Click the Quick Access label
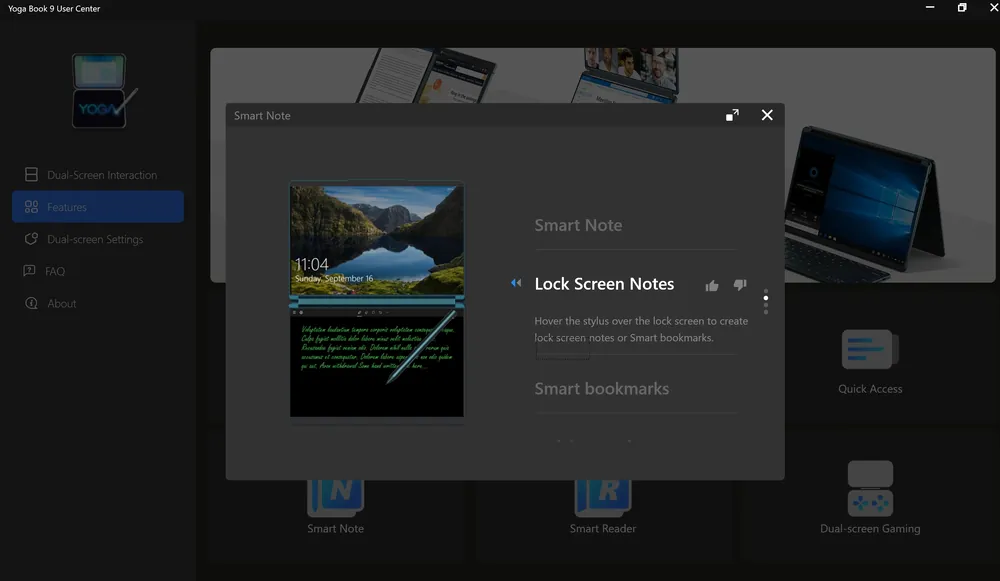 (x=870, y=389)
